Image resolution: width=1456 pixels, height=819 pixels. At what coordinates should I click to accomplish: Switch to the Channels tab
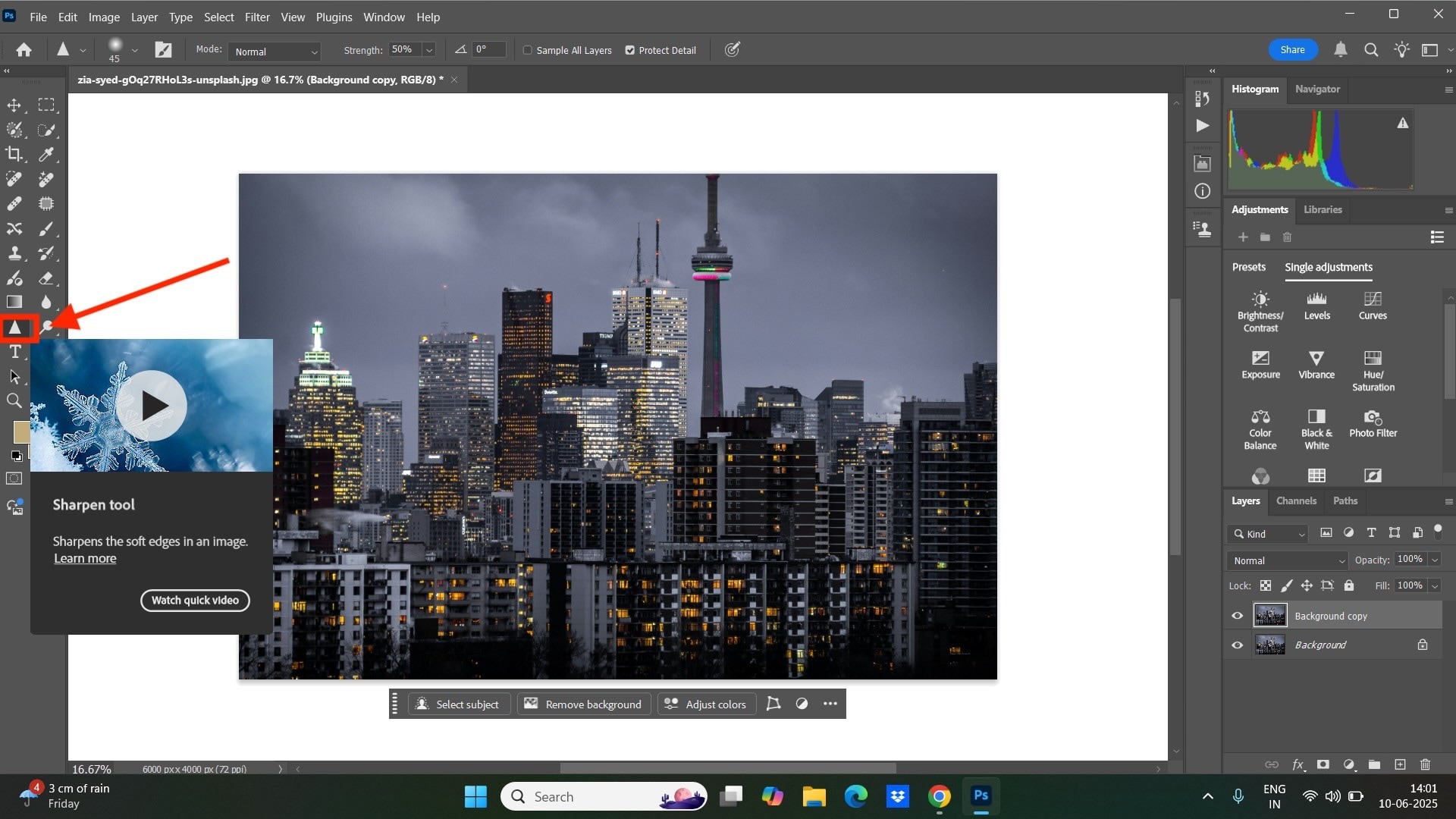click(1296, 500)
